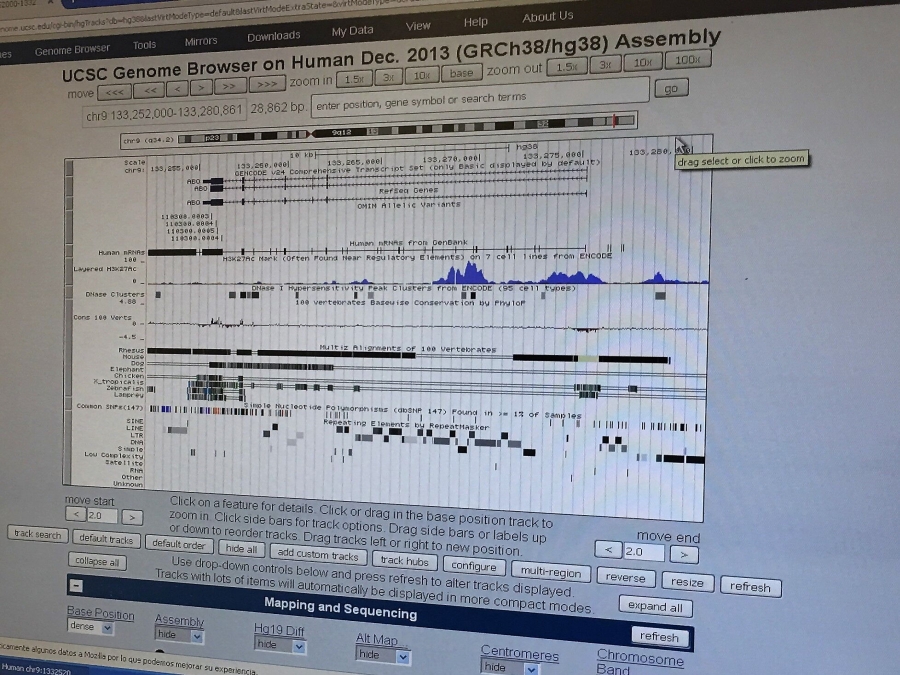The width and height of the screenshot is (900, 675).
Task: Click the multi-region button
Action: [551, 572]
